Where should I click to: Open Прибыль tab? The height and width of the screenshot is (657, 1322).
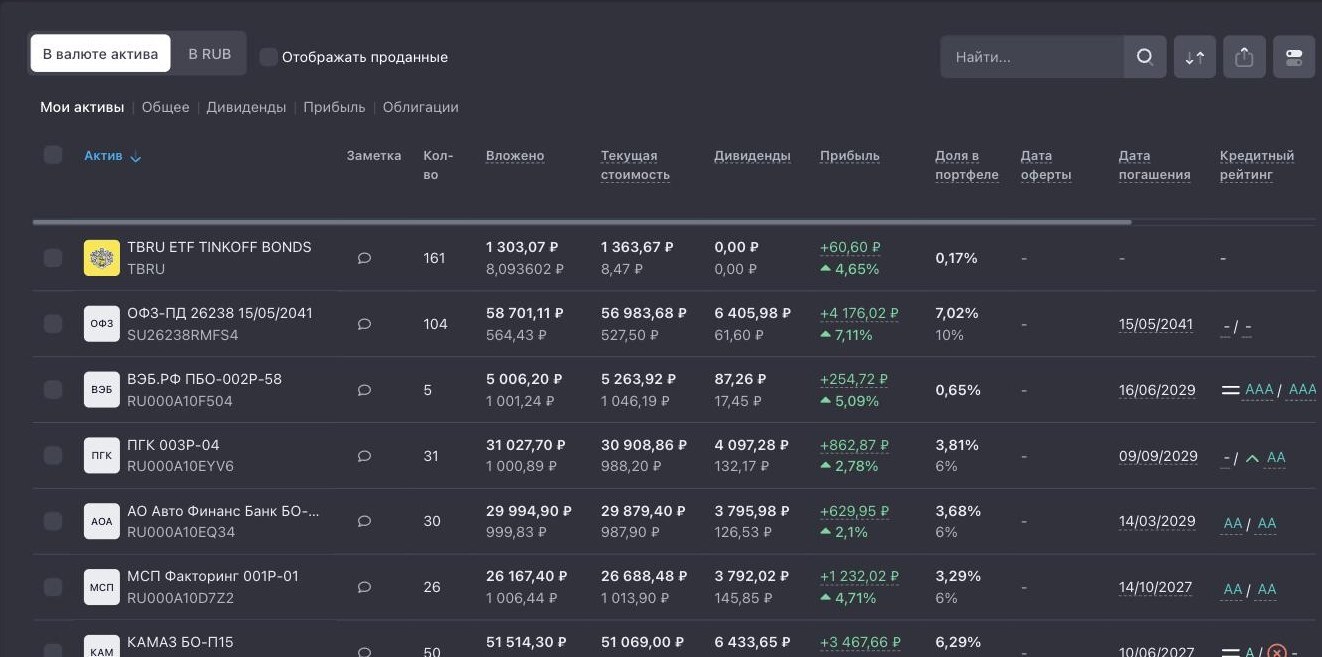[x=334, y=107]
